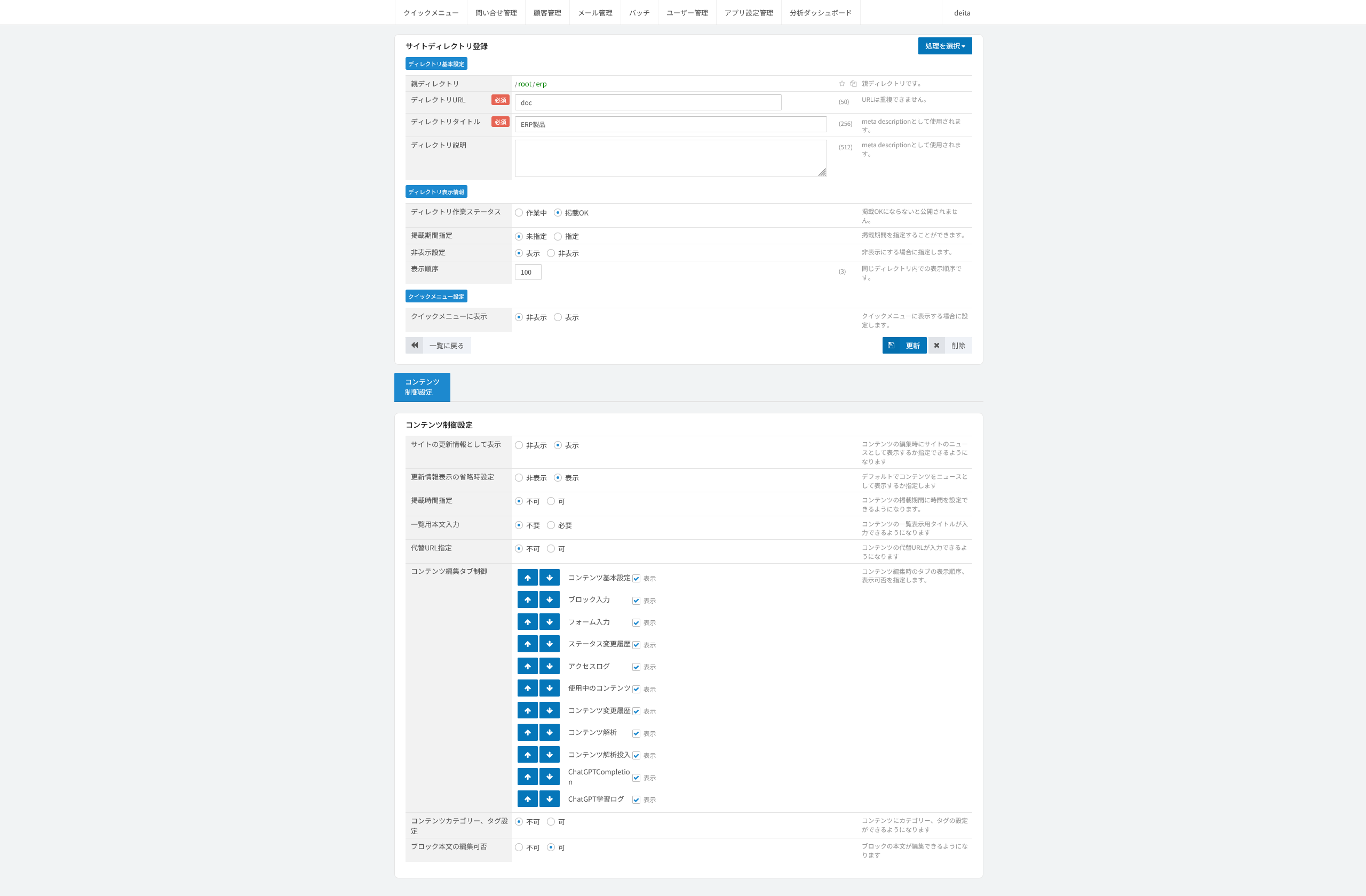Move 使用中のコンテンツ down with arrow
Image resolution: width=1366 pixels, height=896 pixels.
549,688
